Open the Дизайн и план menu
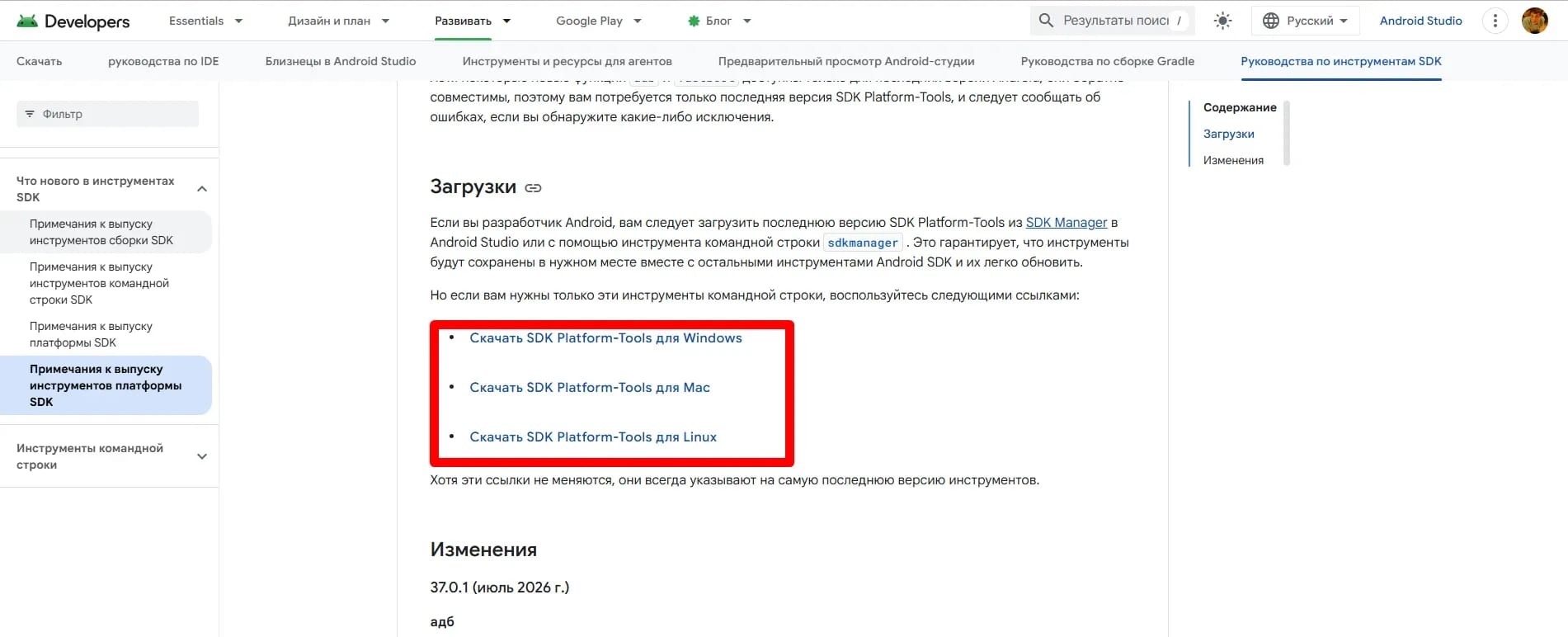1568x637 pixels. [x=329, y=21]
